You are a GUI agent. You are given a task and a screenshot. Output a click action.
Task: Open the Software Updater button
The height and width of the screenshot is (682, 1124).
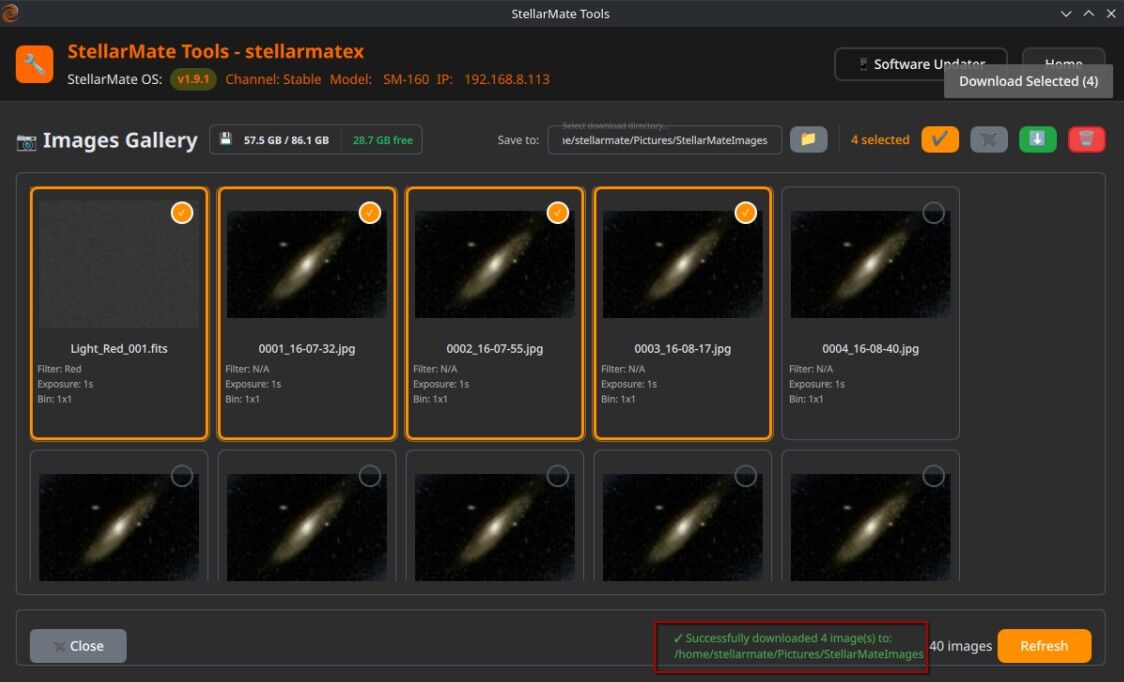pyautogui.click(x=920, y=64)
